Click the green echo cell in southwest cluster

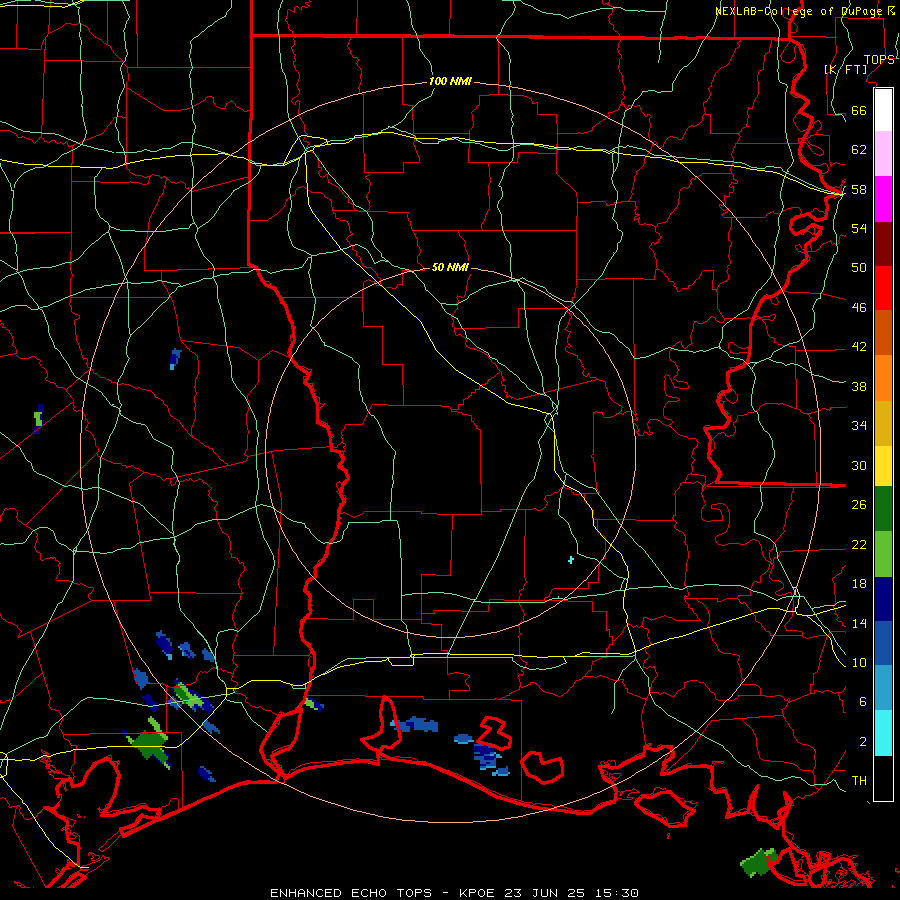tap(152, 743)
